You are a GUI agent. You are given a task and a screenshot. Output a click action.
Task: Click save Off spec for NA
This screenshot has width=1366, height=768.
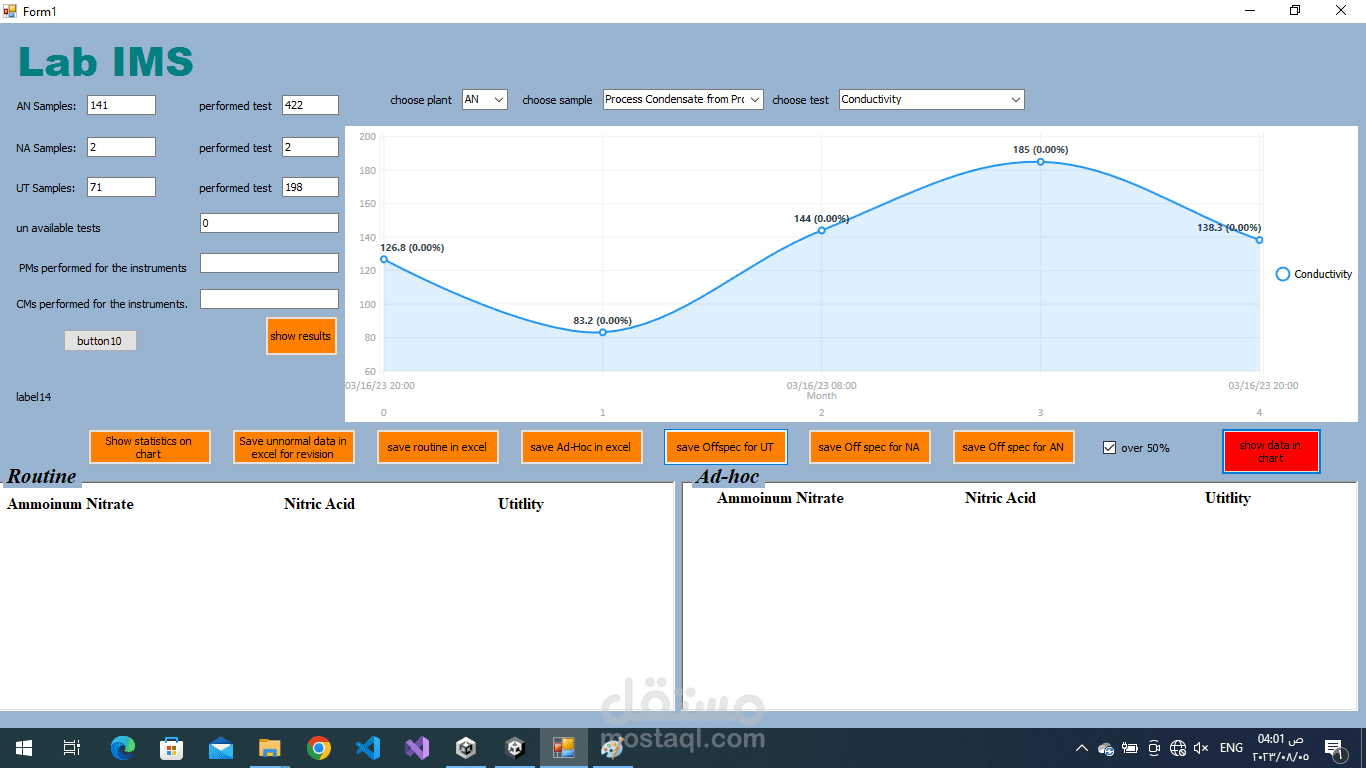click(869, 447)
